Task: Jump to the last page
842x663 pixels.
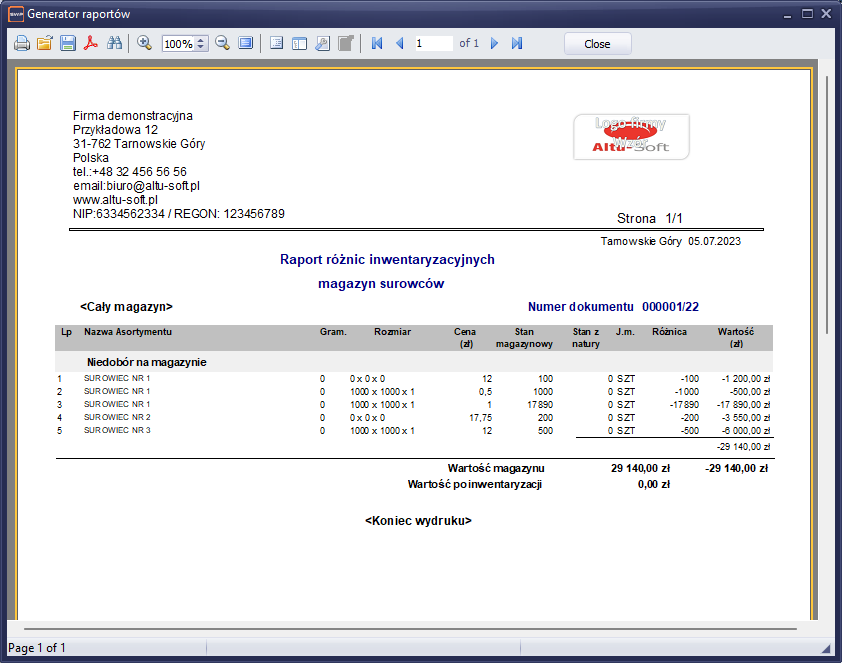Action: pyautogui.click(x=517, y=44)
